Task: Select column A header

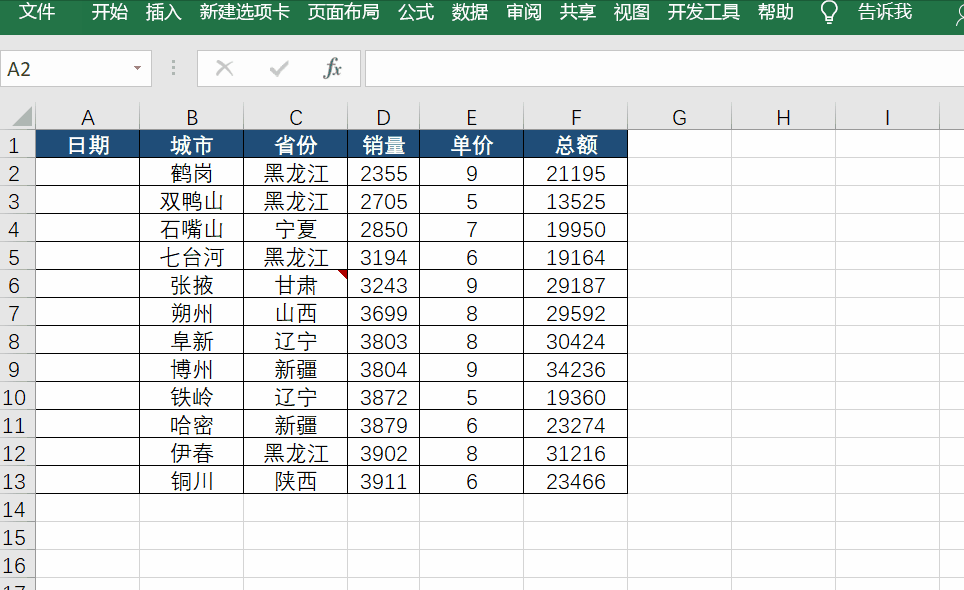Action: pyautogui.click(x=87, y=117)
